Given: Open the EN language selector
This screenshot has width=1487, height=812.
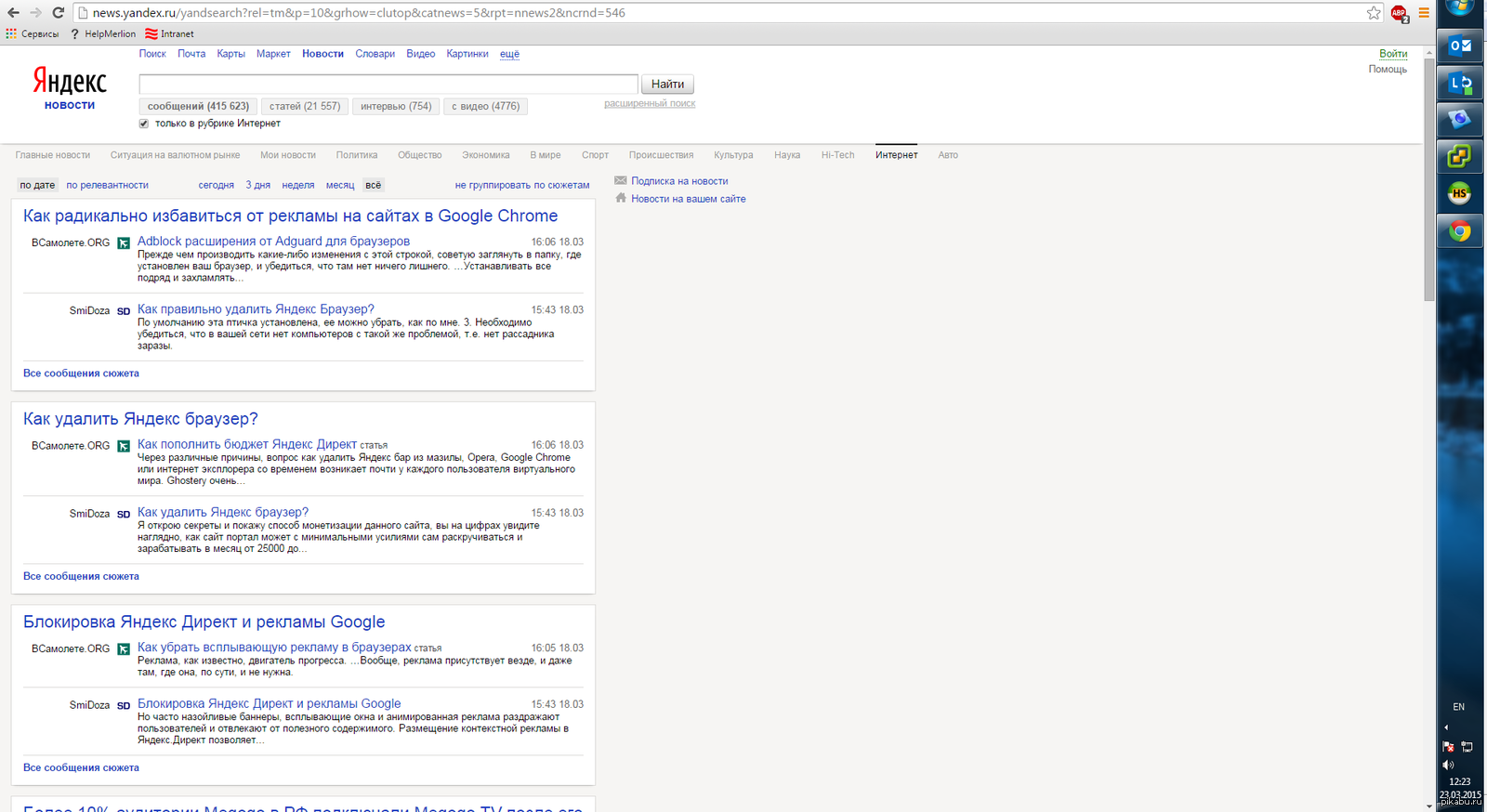Looking at the screenshot, I should 1458,707.
